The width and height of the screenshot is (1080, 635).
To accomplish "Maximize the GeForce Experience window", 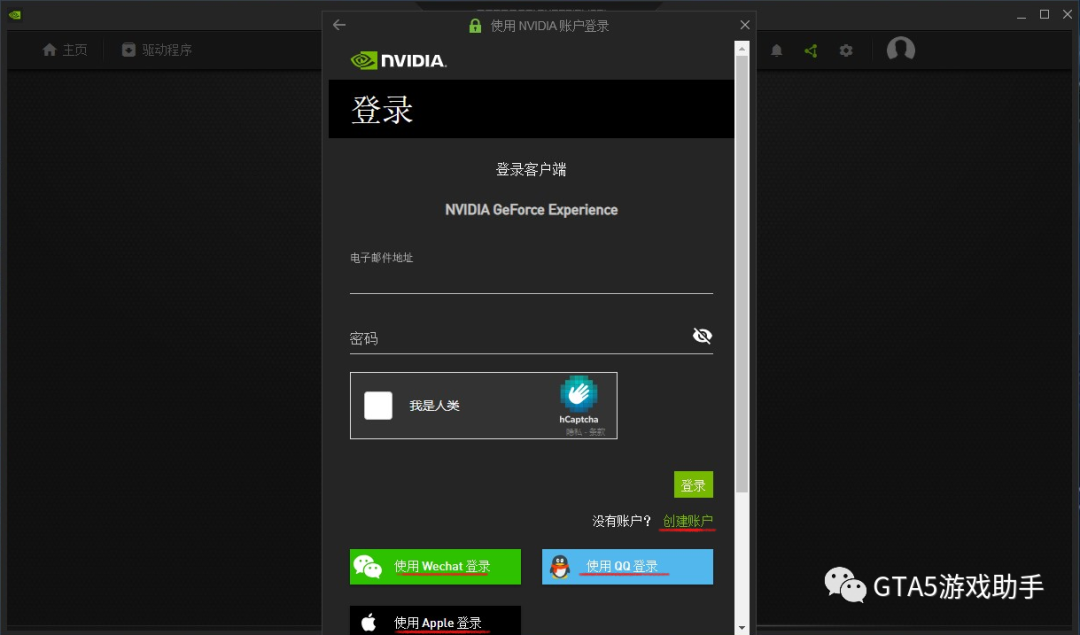I will (1044, 14).
